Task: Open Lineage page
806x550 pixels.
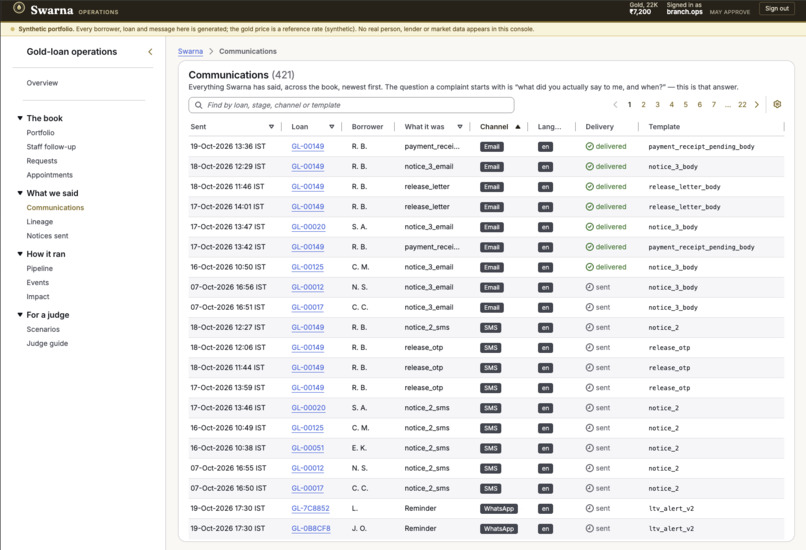Action: coord(40,222)
